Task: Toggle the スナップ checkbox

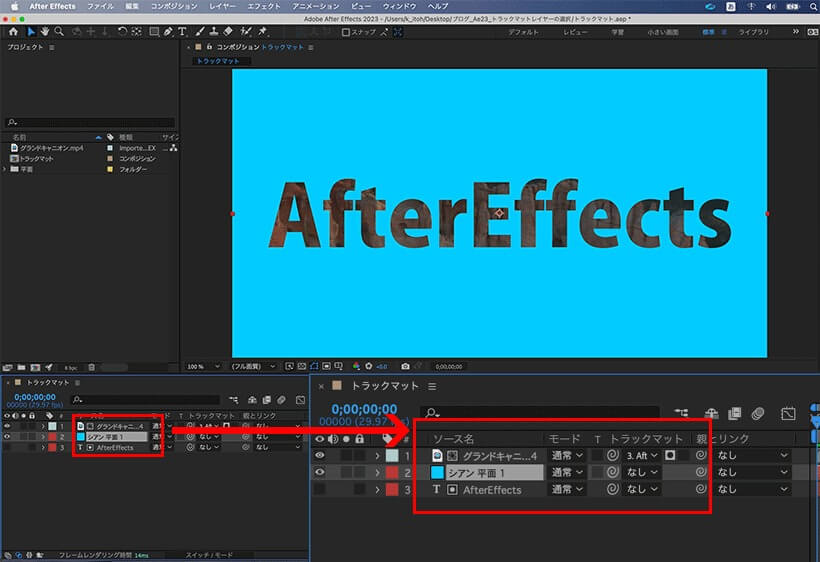Action: (x=346, y=32)
